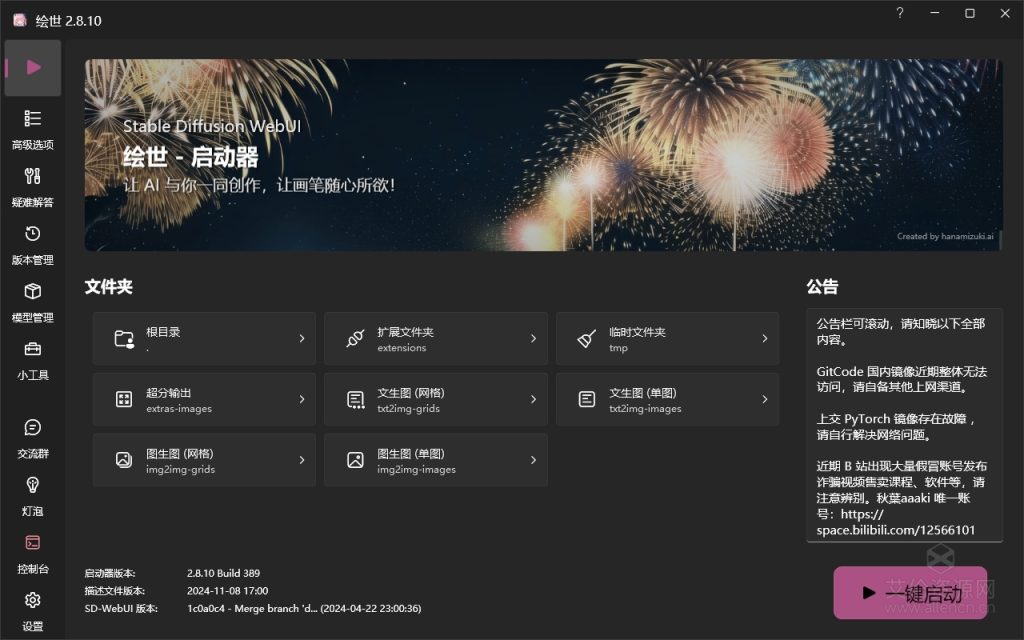
Task: Click the 'Created by hanamizuki.ai' credit
Action: [x=945, y=236]
